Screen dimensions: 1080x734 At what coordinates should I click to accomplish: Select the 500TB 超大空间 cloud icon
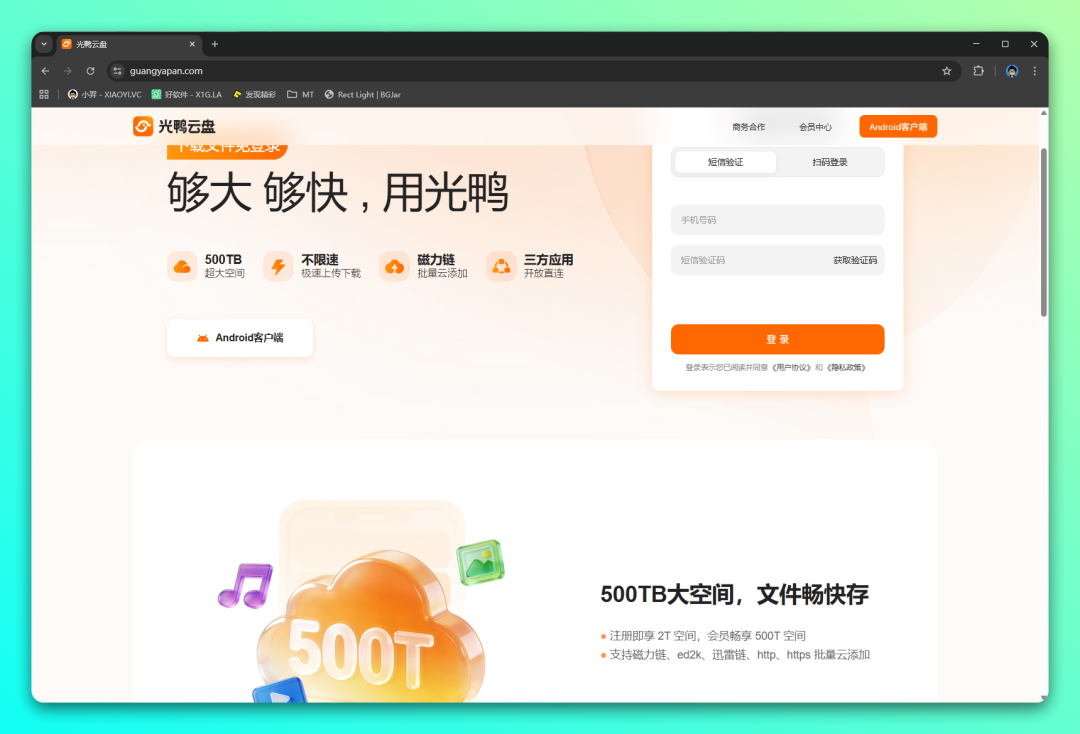(x=180, y=266)
